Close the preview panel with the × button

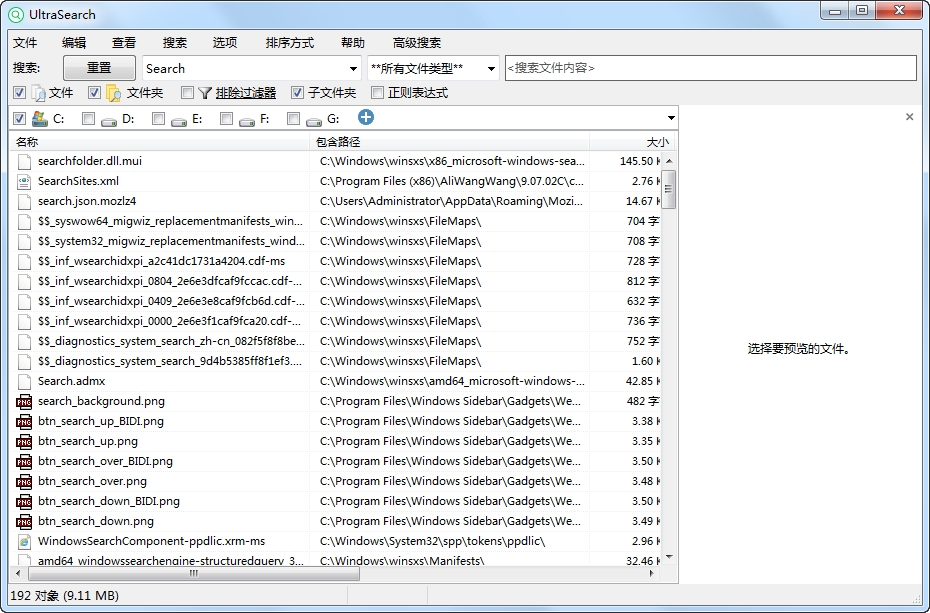point(909,116)
